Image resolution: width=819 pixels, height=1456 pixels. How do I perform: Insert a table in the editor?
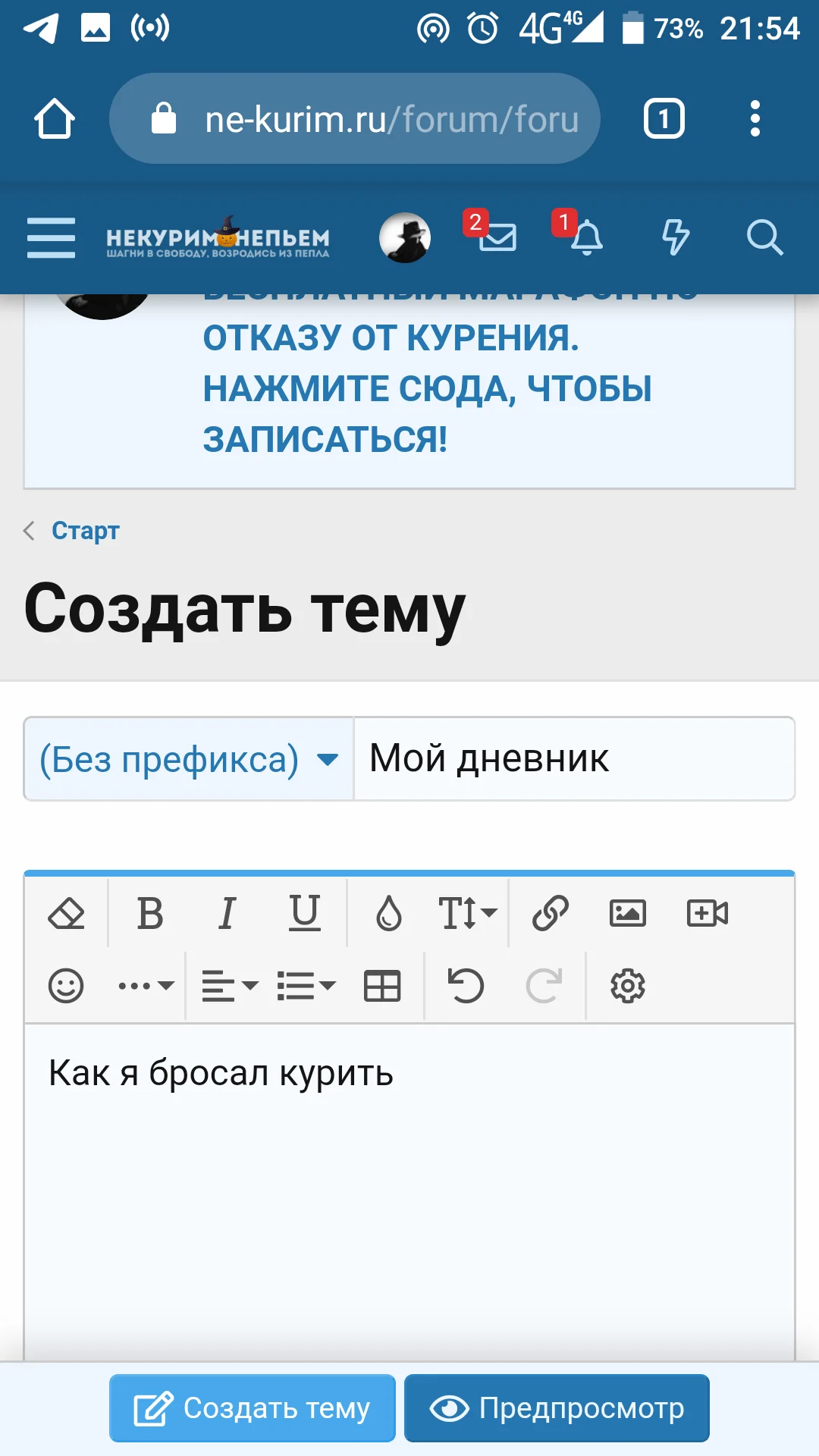click(382, 986)
